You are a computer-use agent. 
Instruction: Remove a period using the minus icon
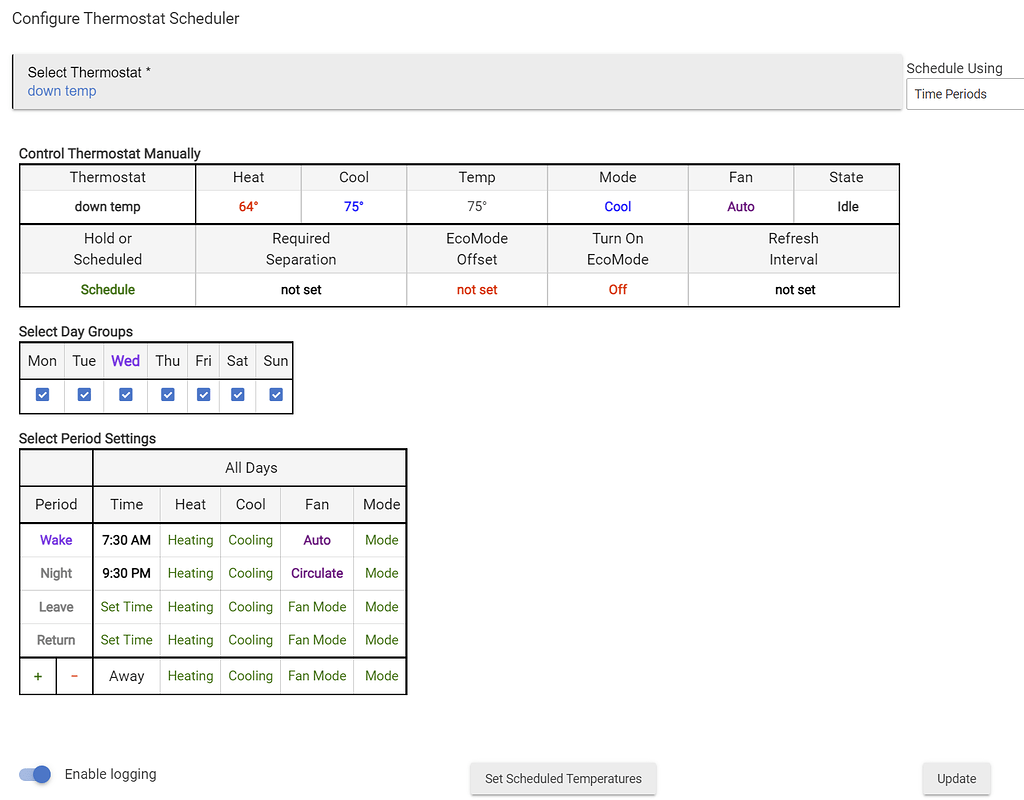[x=74, y=676]
